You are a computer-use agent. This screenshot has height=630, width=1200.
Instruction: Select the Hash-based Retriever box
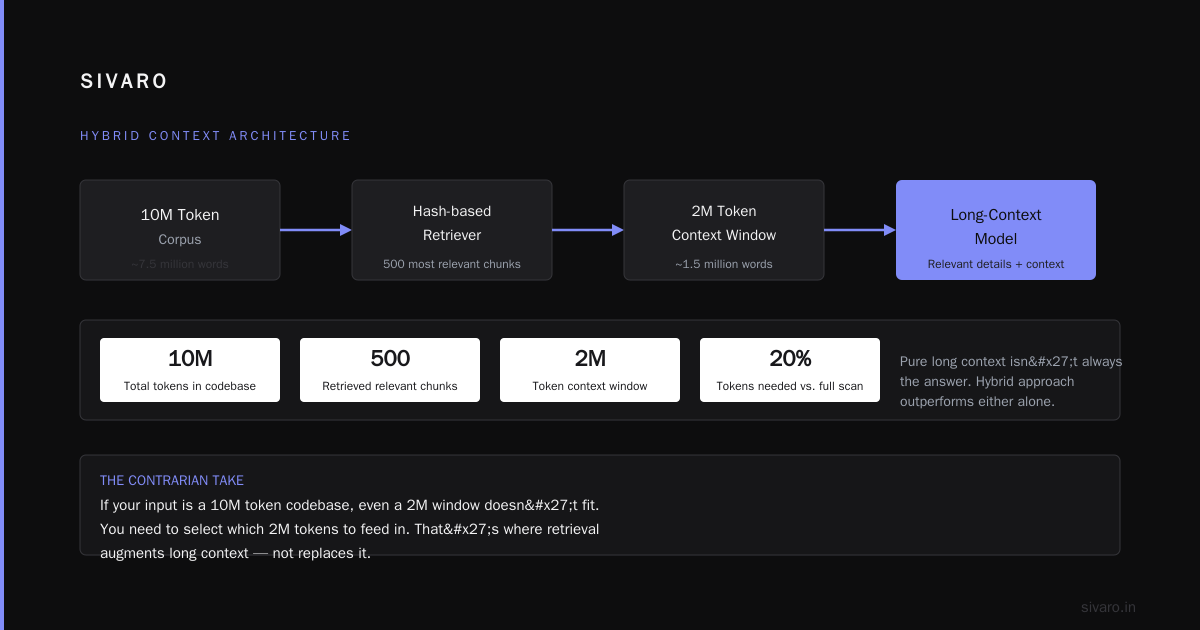(x=452, y=230)
